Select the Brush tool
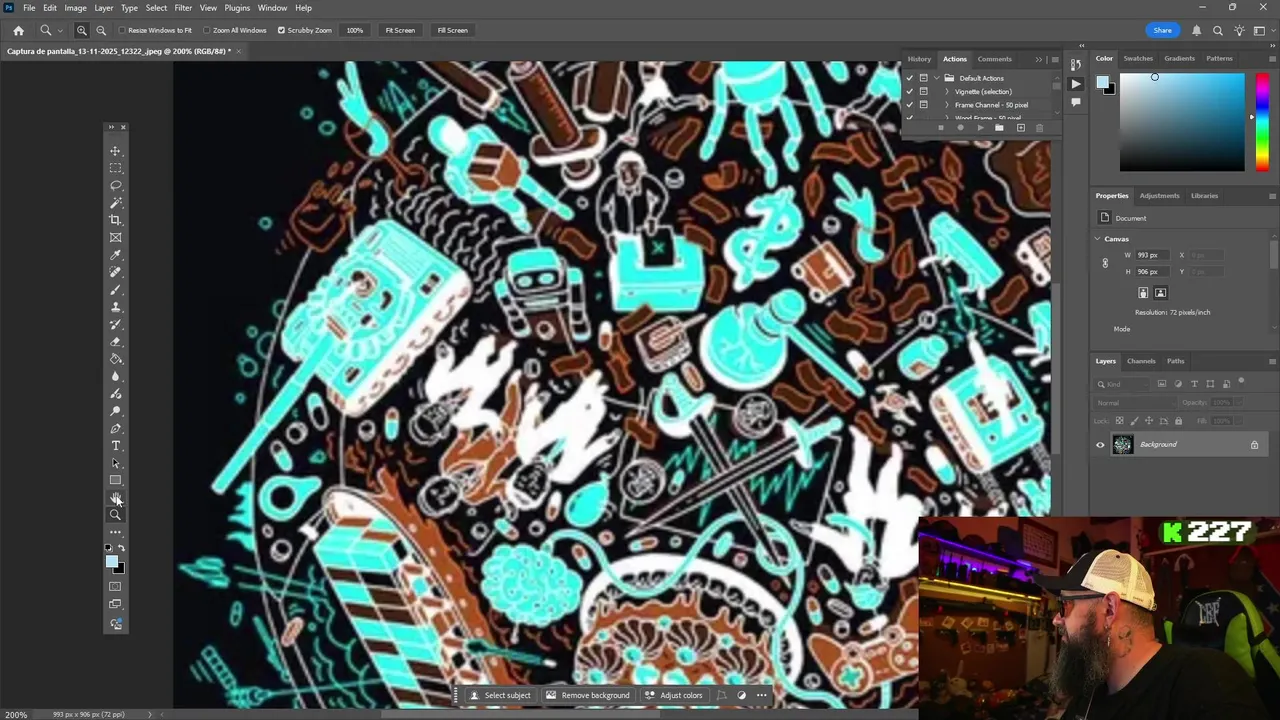 pyautogui.click(x=115, y=289)
